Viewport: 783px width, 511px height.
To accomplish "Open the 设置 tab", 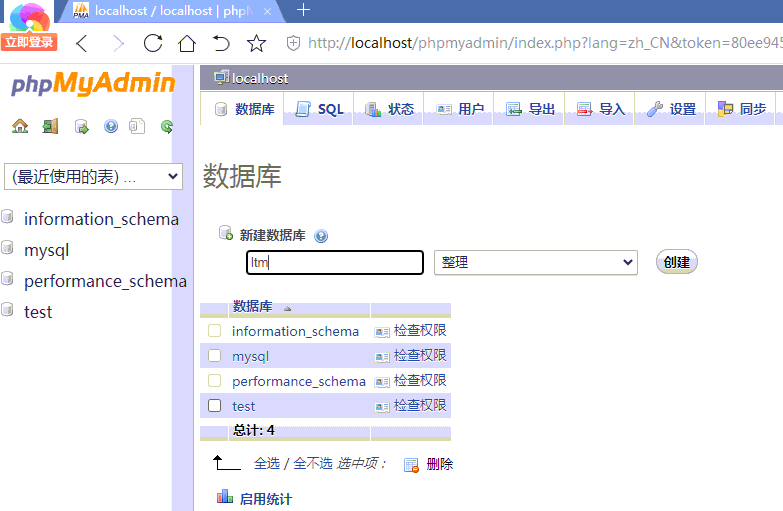I will coord(670,109).
